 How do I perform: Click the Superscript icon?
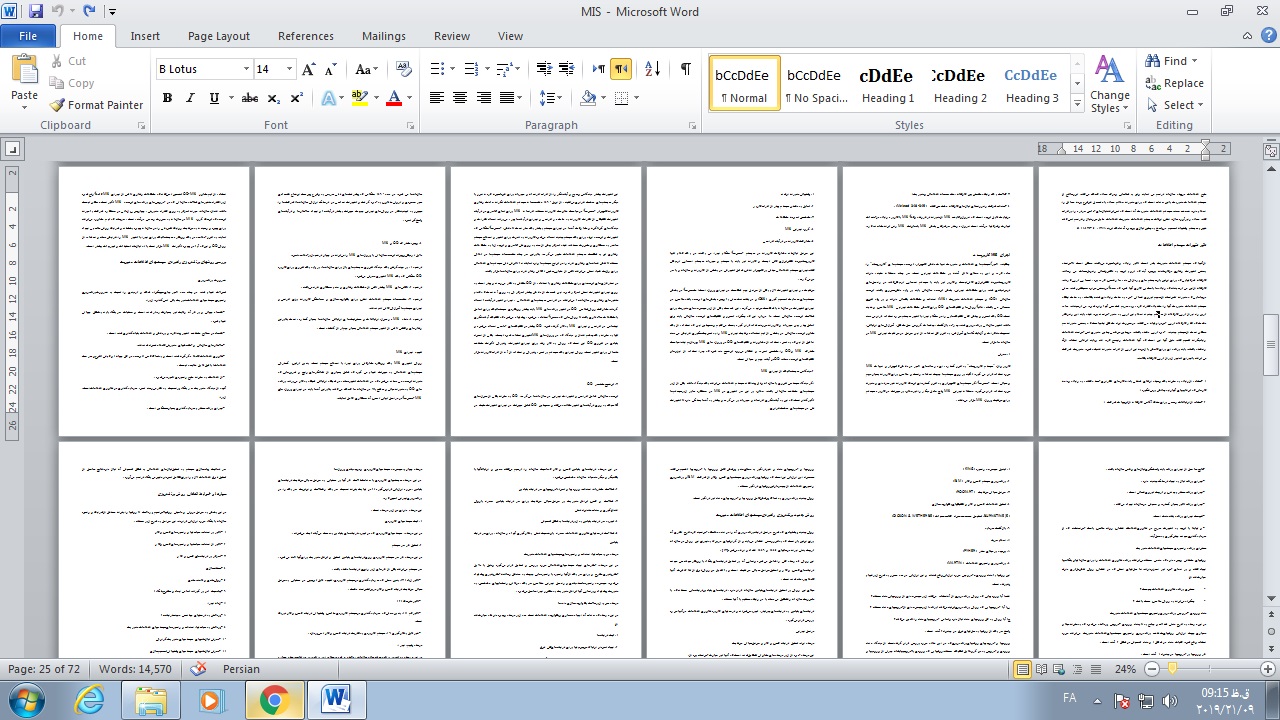[297, 98]
